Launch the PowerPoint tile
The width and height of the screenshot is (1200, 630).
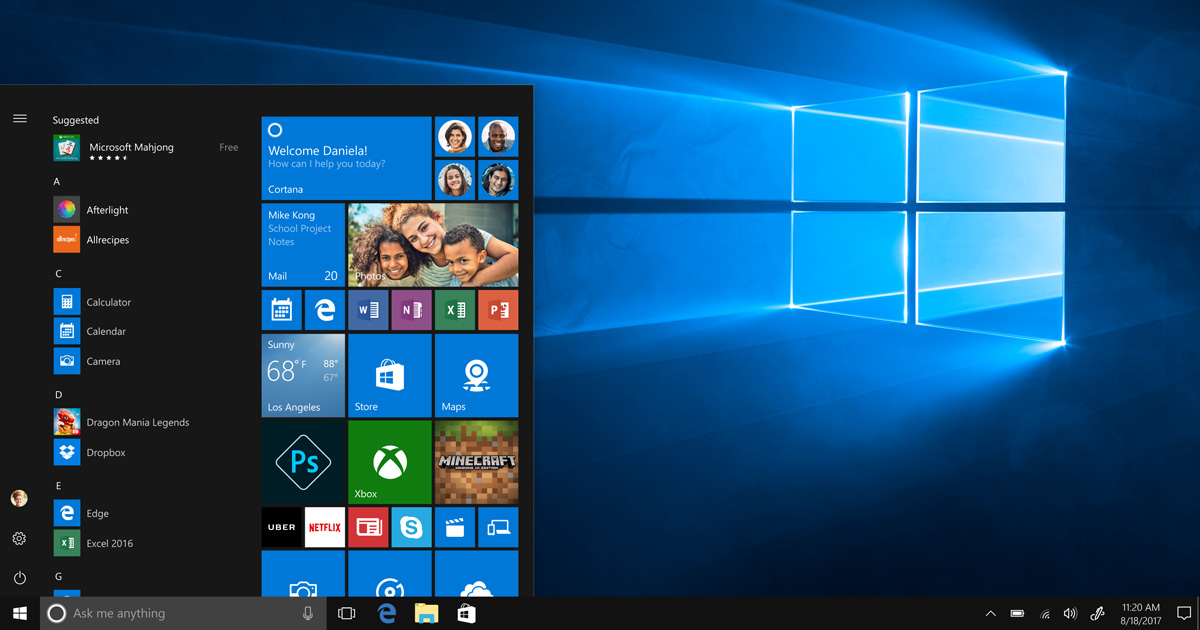[x=498, y=310]
